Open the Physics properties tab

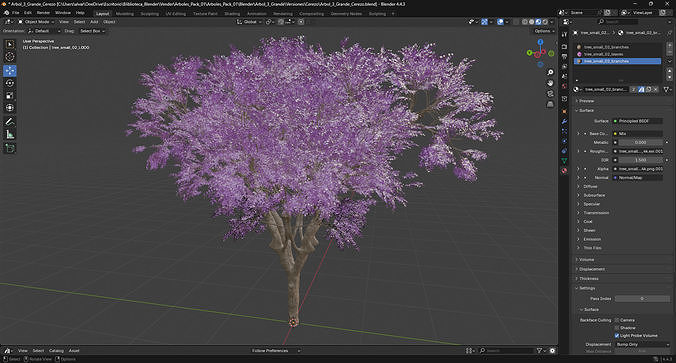(x=564, y=141)
